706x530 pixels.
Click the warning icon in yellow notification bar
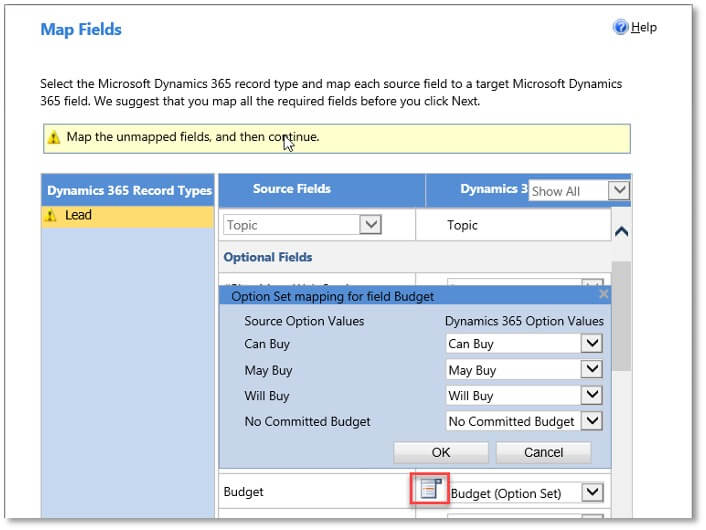point(54,137)
